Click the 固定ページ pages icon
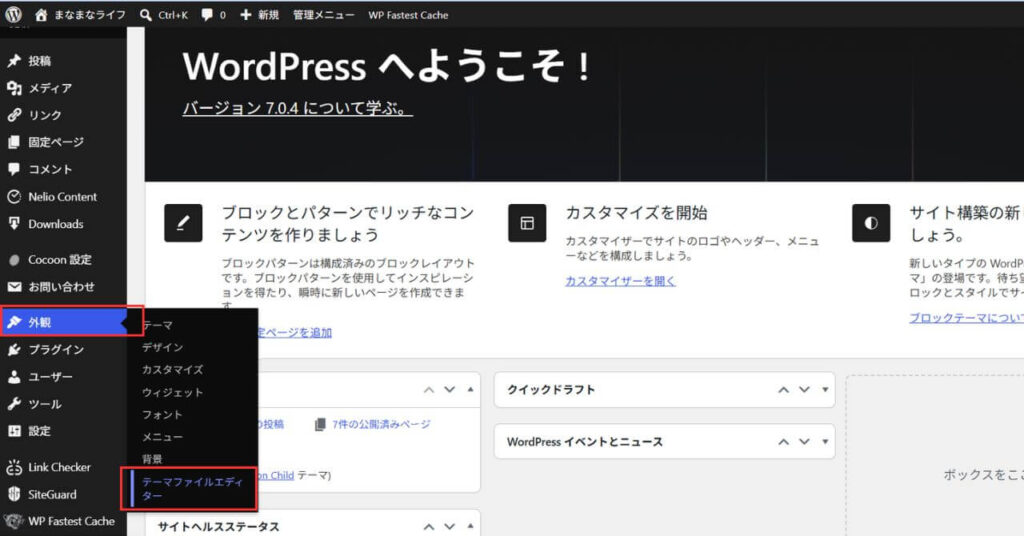 pos(14,142)
